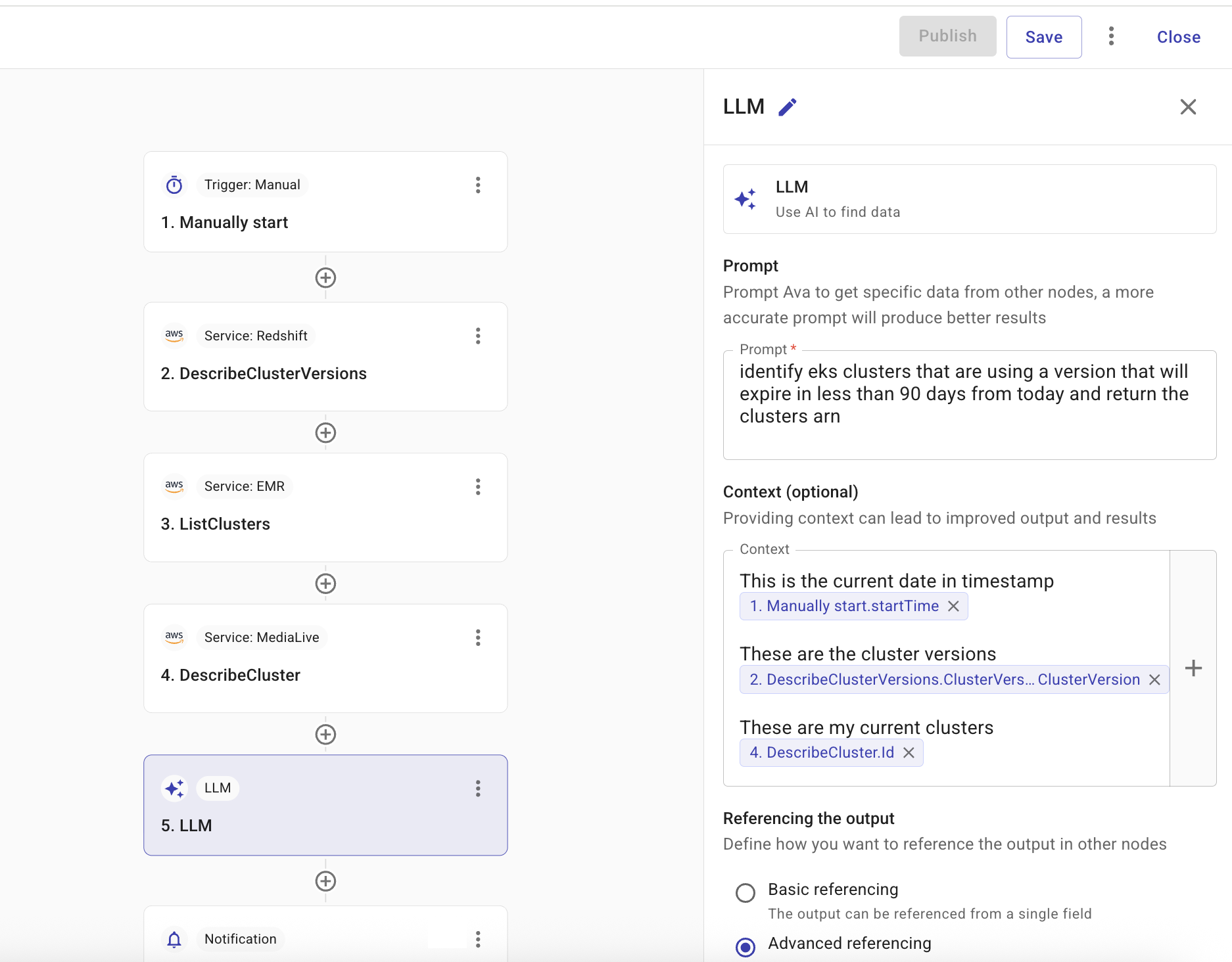Add a step after the LLM node

325,881
